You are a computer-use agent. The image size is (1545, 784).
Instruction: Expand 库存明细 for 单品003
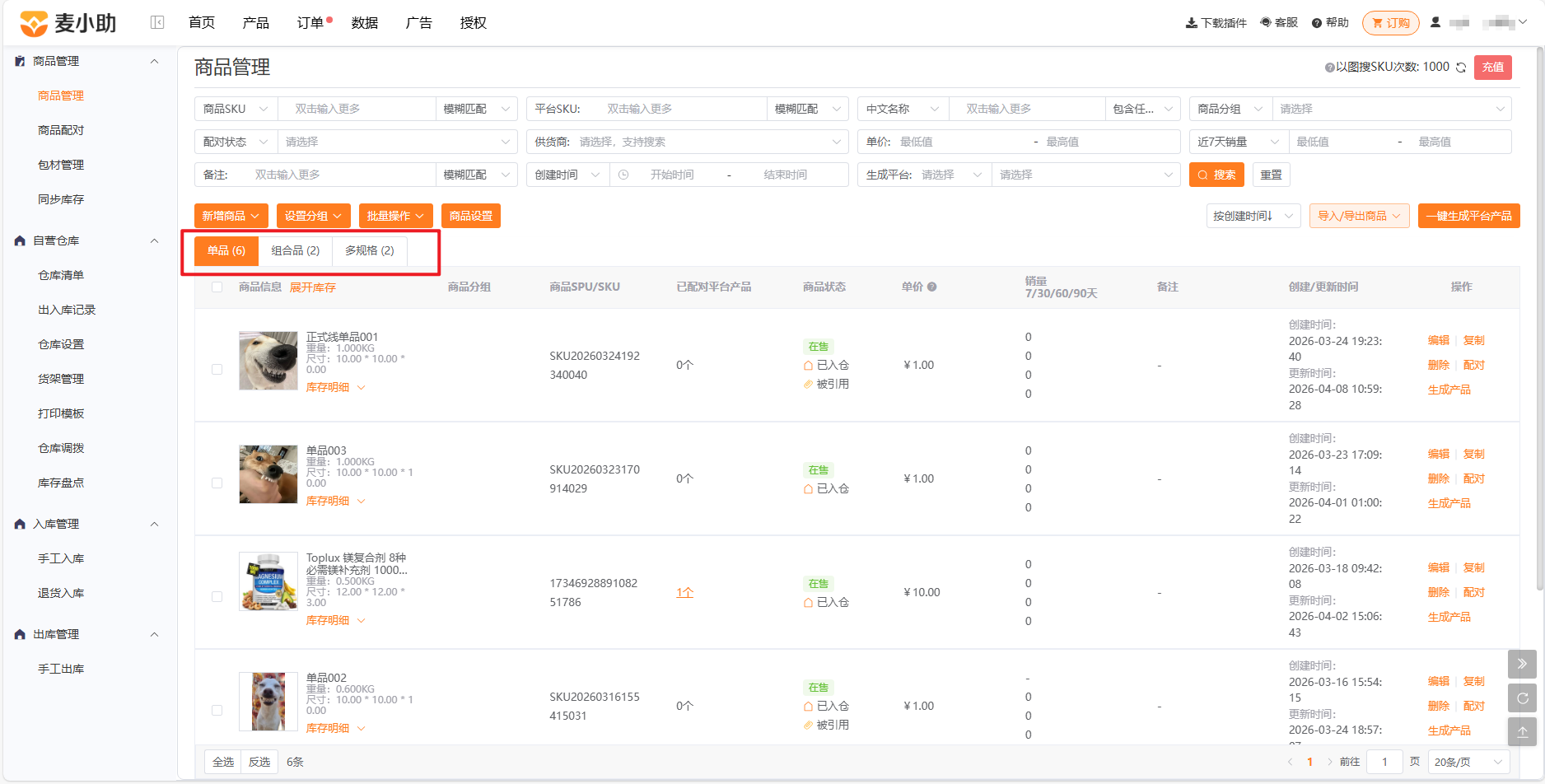click(x=335, y=501)
